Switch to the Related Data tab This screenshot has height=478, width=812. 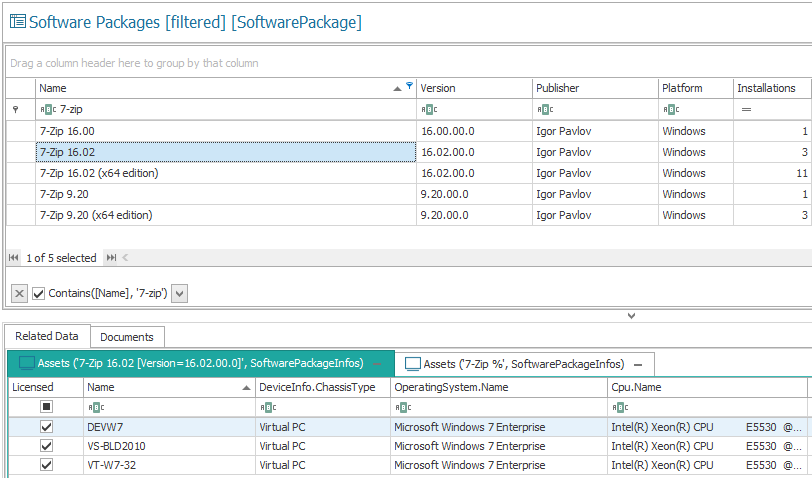47,336
